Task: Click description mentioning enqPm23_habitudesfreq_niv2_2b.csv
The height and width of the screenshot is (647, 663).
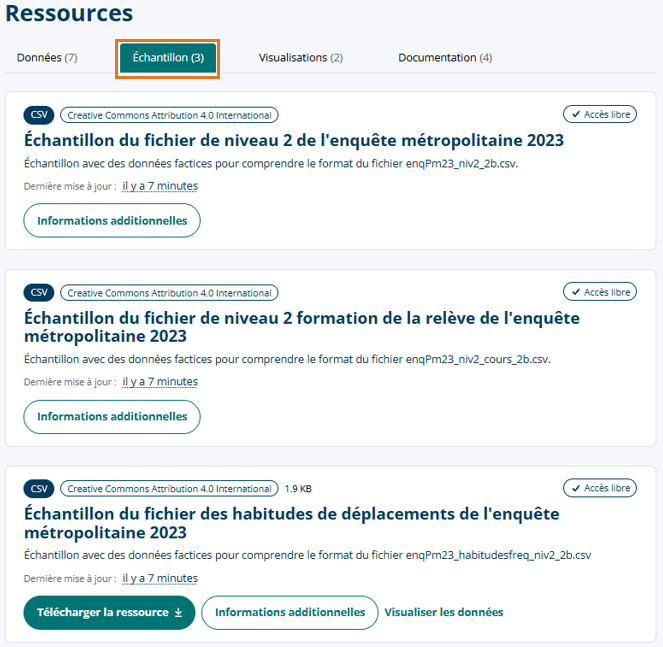Action: click(x=307, y=555)
